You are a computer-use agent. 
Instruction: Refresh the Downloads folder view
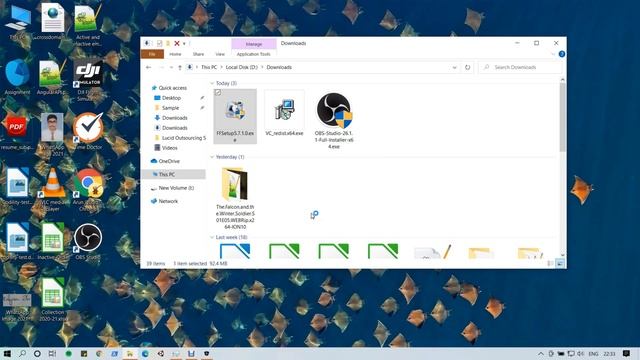(467, 67)
